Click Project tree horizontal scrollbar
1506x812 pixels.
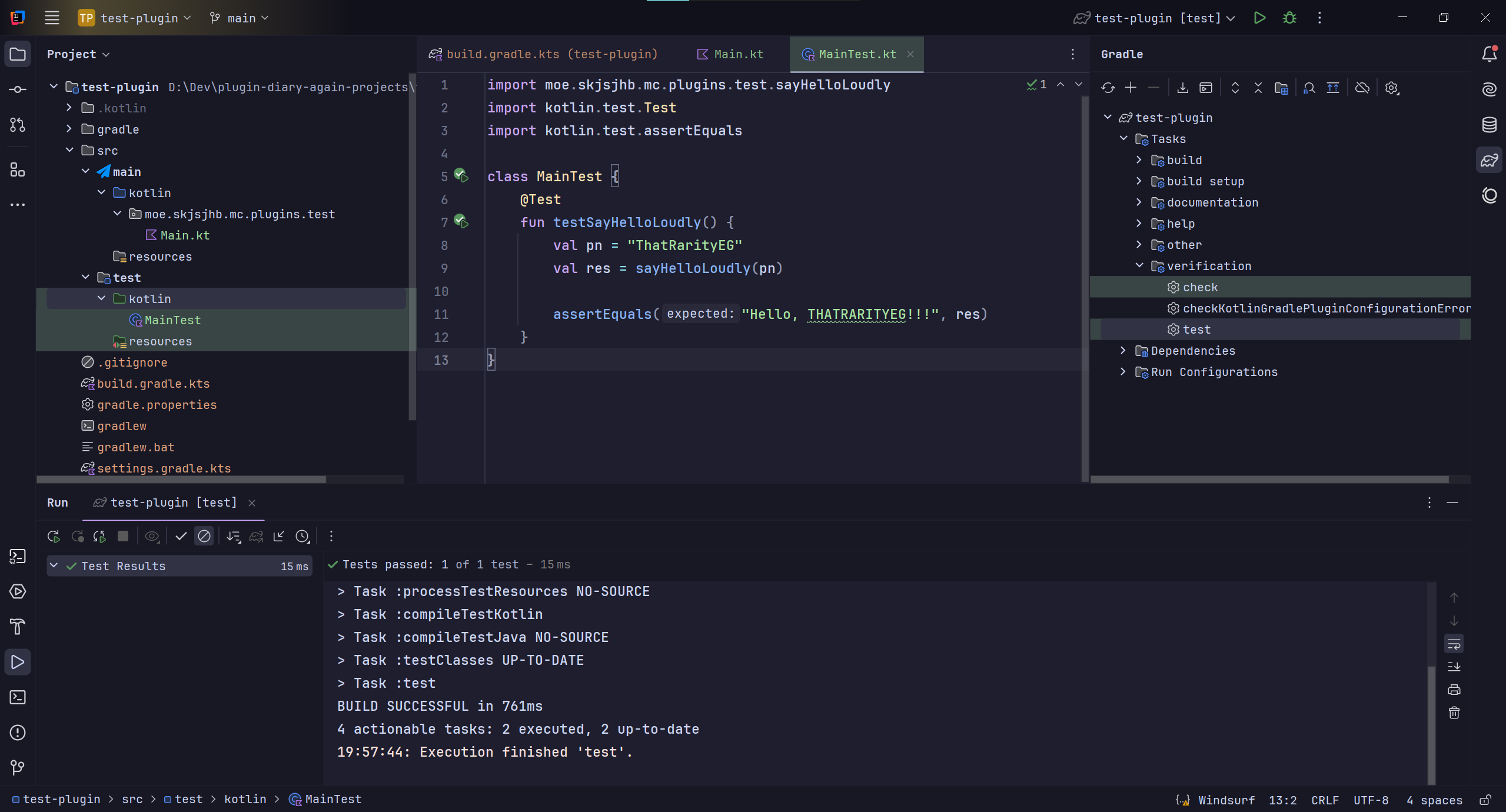coord(181,480)
